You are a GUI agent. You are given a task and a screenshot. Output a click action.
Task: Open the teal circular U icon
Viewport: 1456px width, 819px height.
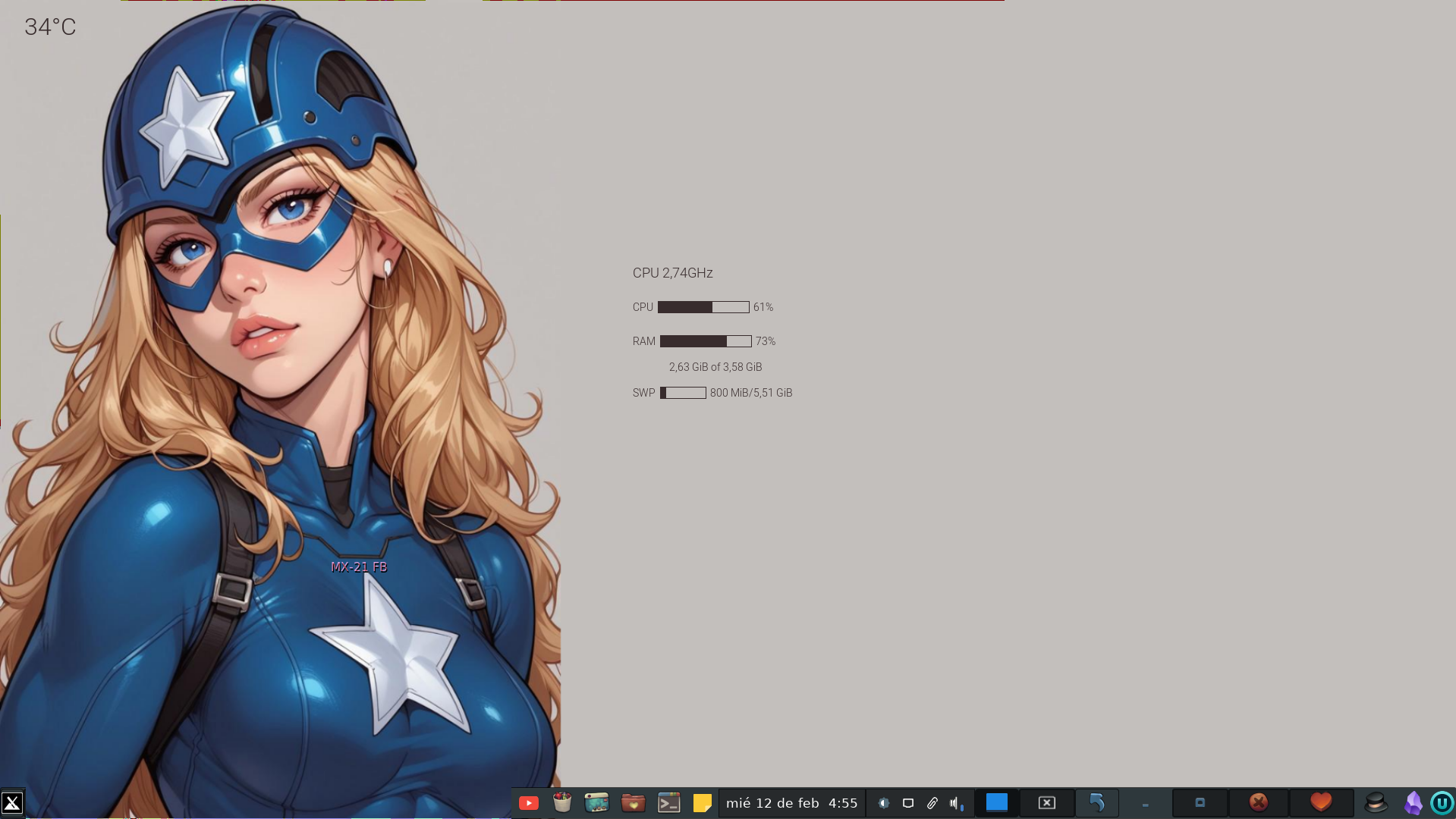1442,802
